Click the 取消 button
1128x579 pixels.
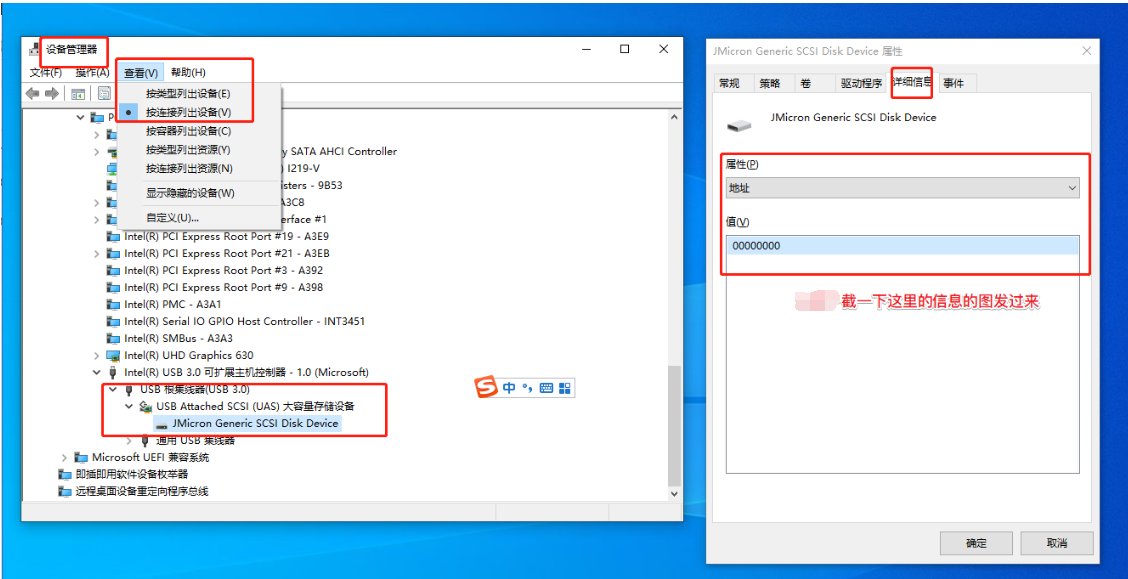point(1056,543)
